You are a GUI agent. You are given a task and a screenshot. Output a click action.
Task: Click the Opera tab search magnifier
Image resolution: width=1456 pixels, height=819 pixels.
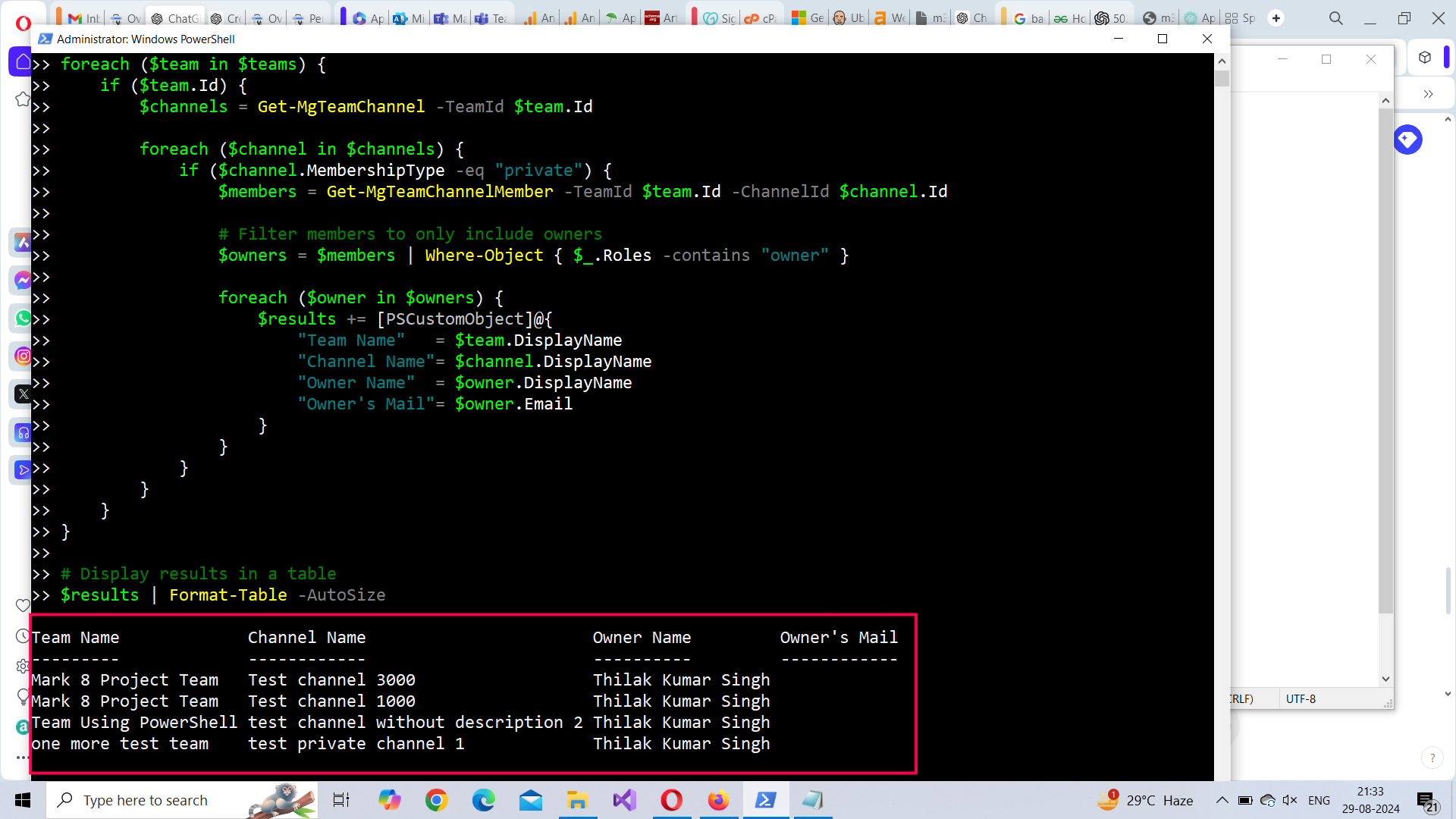[1335, 18]
